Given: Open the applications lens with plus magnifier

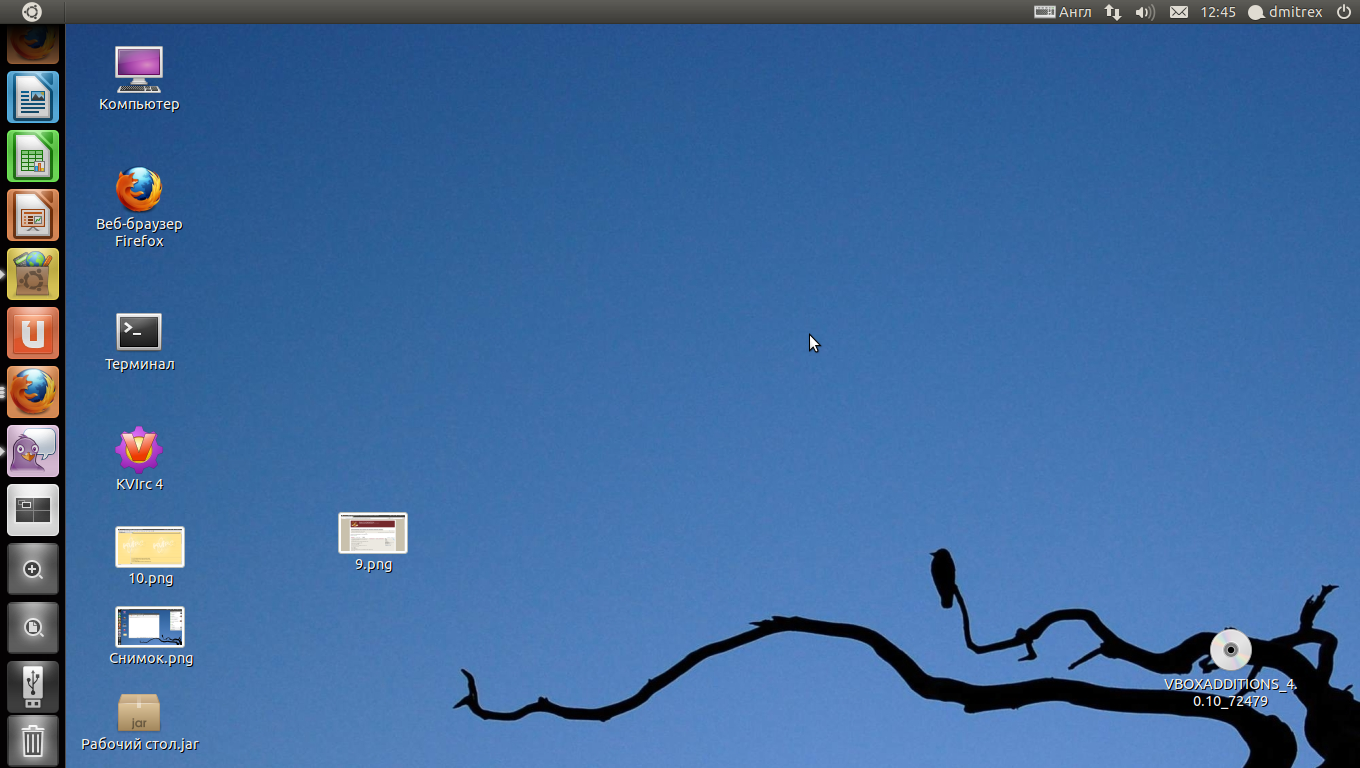Looking at the screenshot, I should click(33, 569).
